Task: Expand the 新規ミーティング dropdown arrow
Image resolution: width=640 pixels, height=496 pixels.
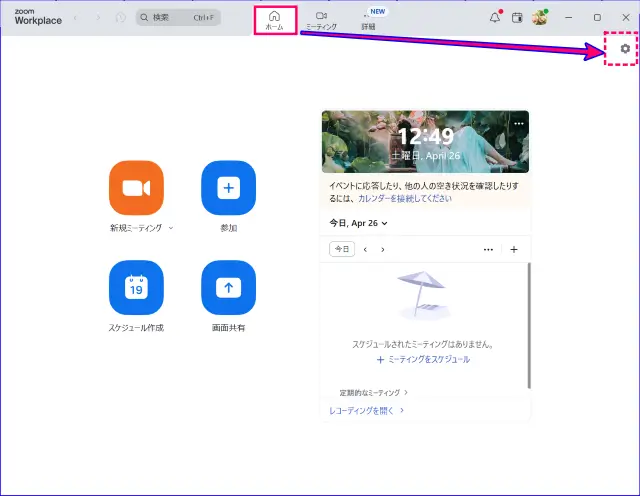Action: click(x=171, y=228)
